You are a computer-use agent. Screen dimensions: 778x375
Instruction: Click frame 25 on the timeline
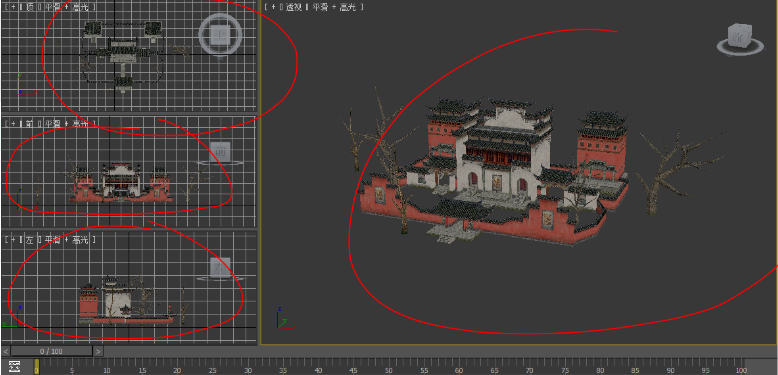click(212, 370)
